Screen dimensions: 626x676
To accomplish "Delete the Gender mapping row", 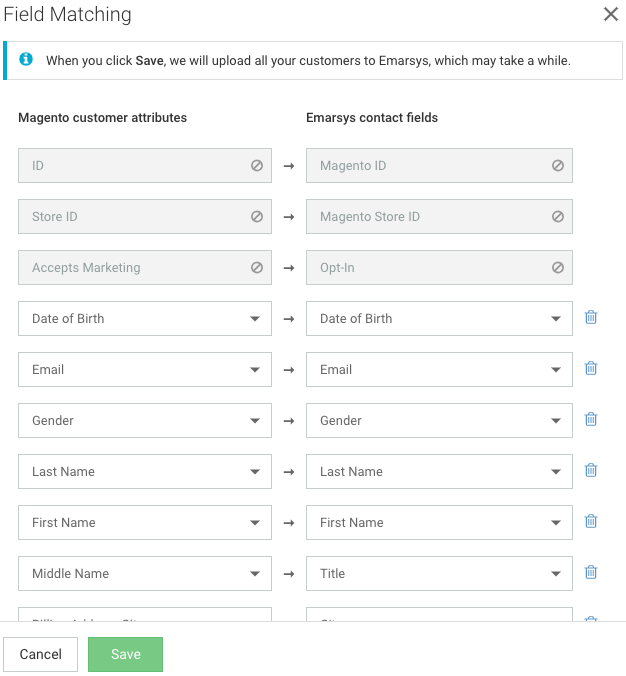I will [x=591, y=419].
